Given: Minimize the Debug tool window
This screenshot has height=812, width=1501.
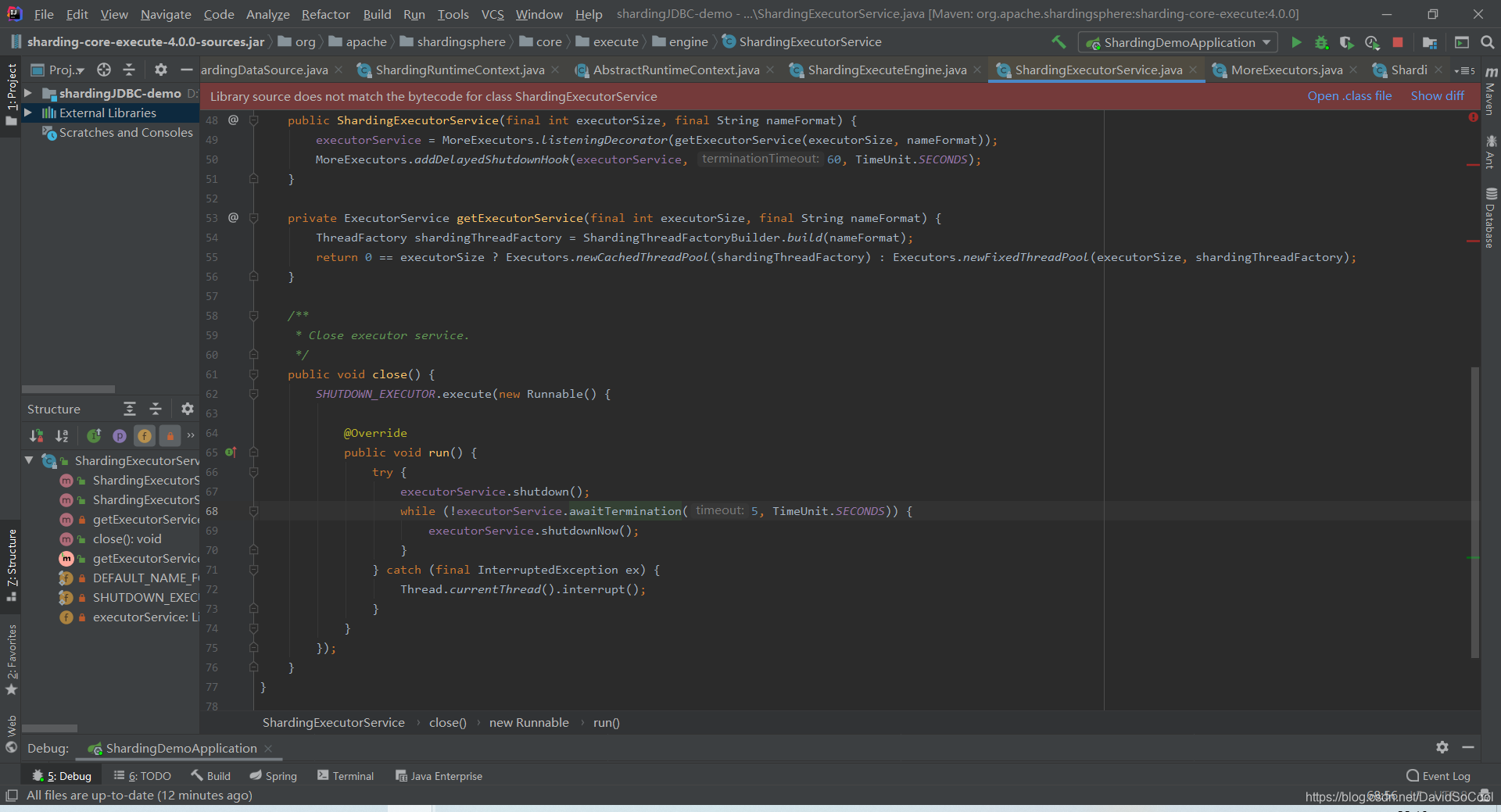Looking at the screenshot, I should 1468,747.
